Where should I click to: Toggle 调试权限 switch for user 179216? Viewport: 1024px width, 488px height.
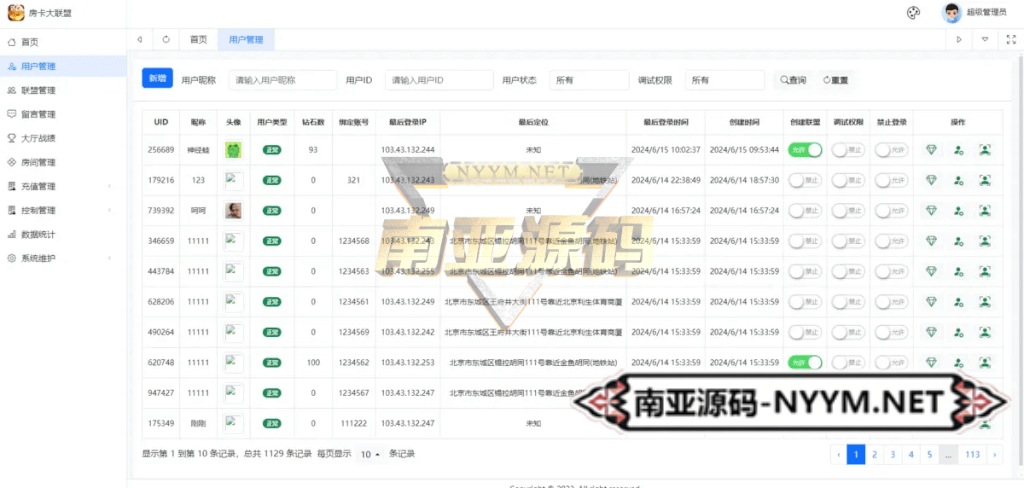848,181
